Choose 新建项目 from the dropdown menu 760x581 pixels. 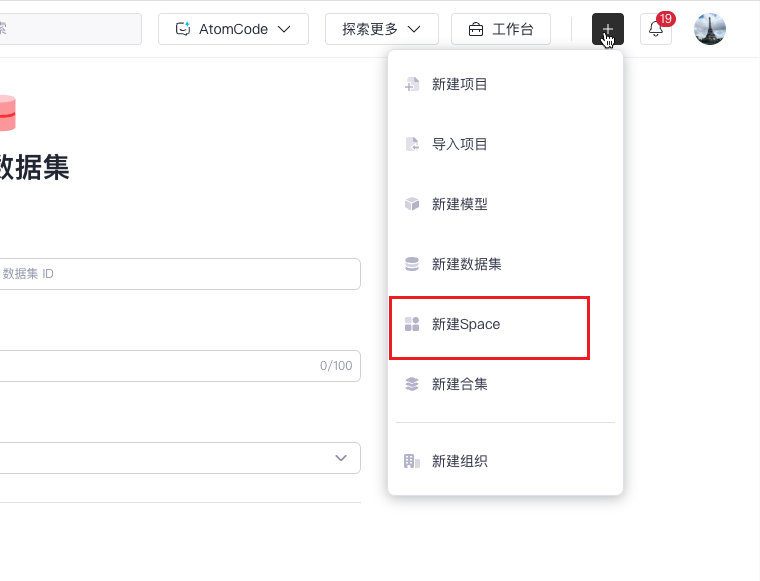pyautogui.click(x=506, y=84)
